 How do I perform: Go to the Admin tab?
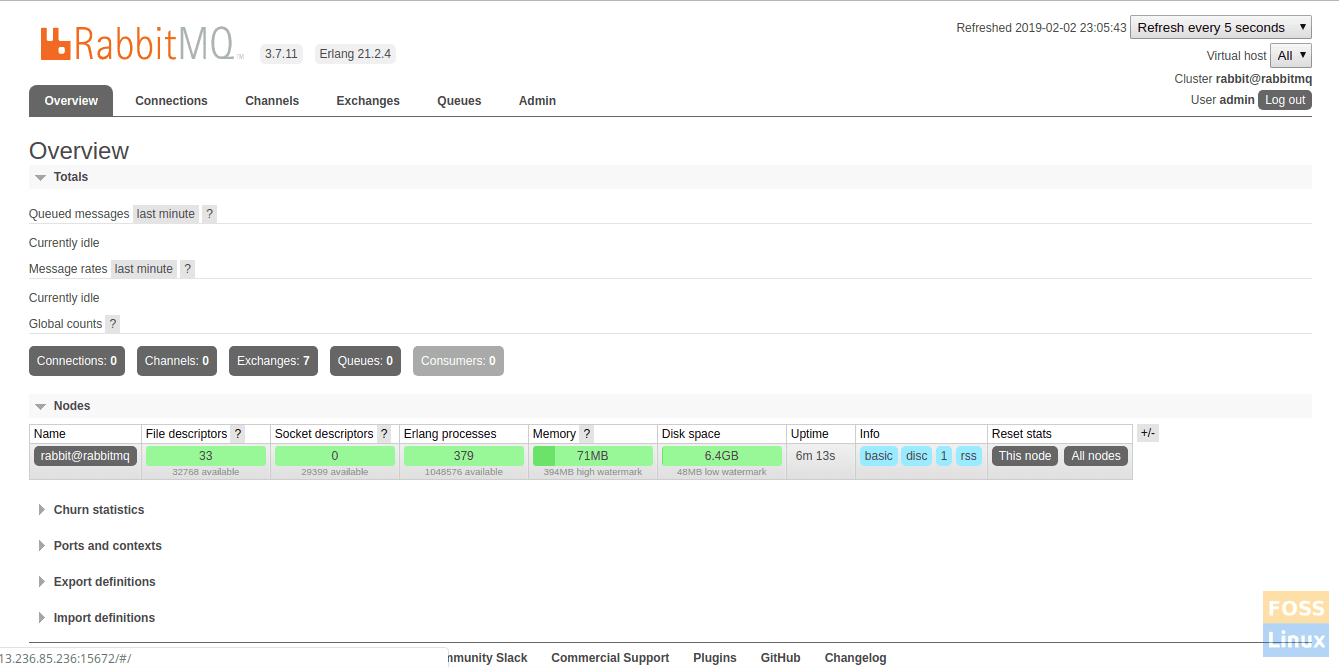pyautogui.click(x=537, y=101)
